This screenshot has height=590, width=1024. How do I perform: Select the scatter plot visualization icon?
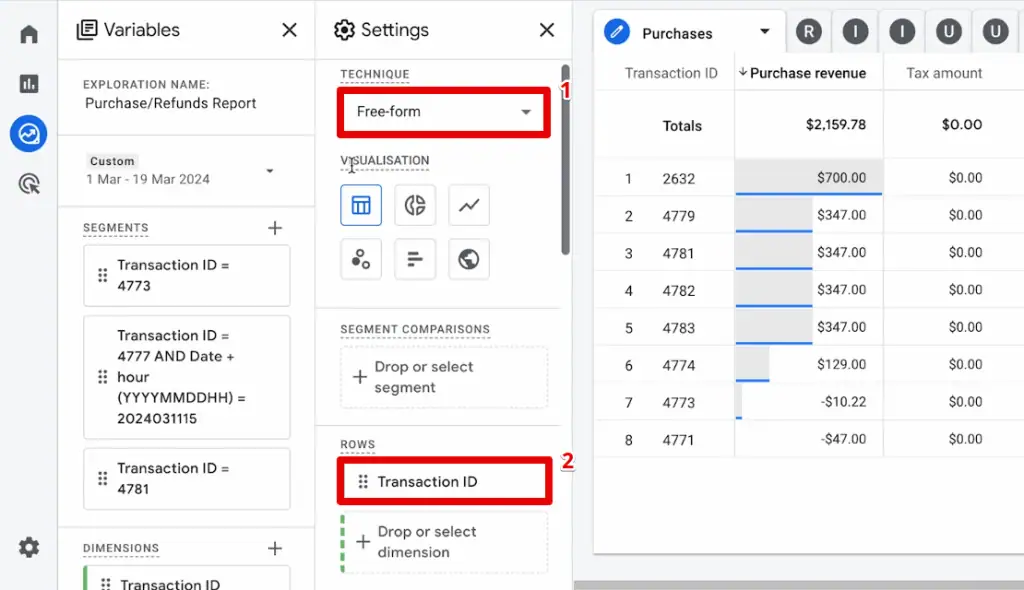(361, 259)
